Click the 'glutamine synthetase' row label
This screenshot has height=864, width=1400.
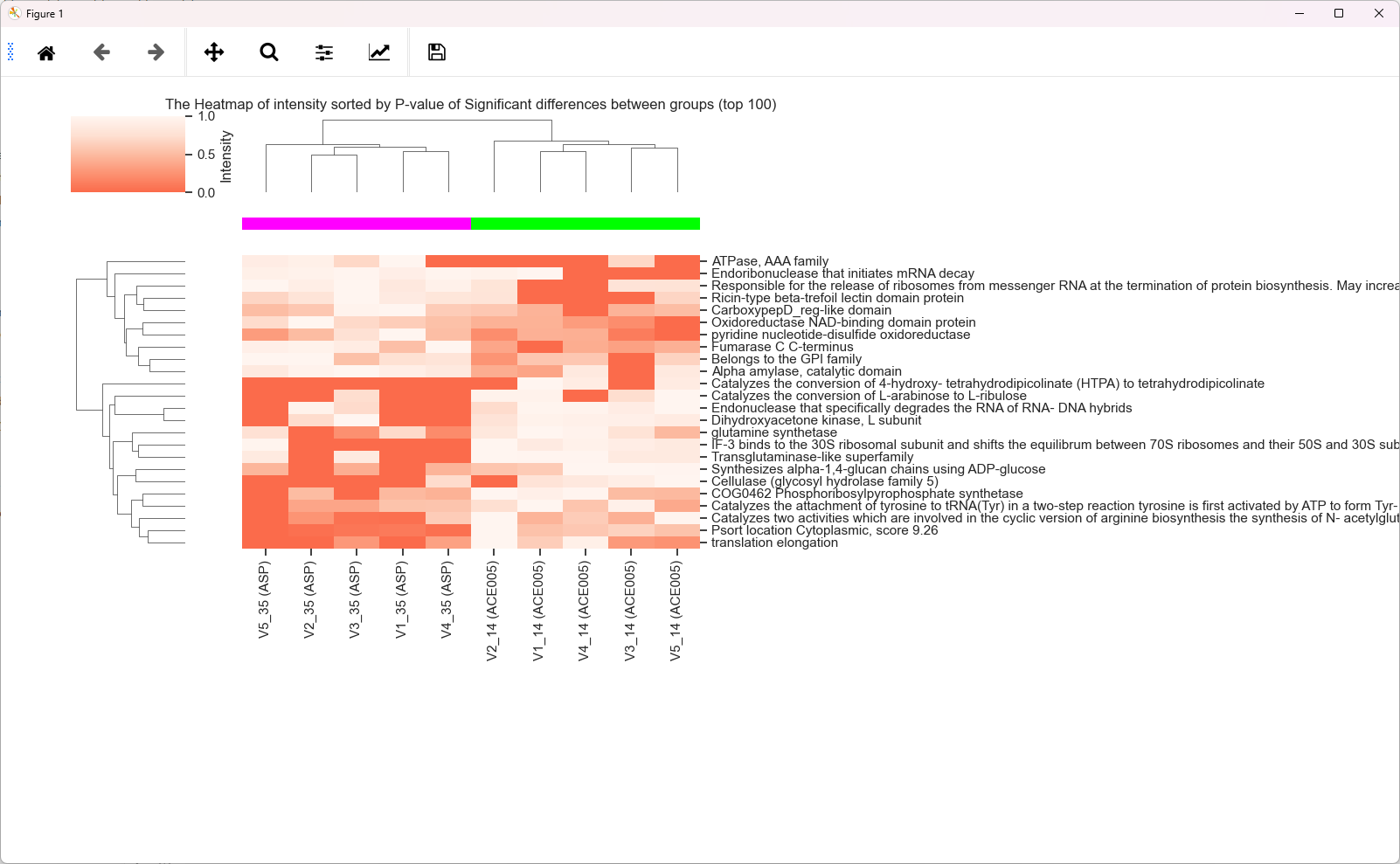tap(774, 432)
